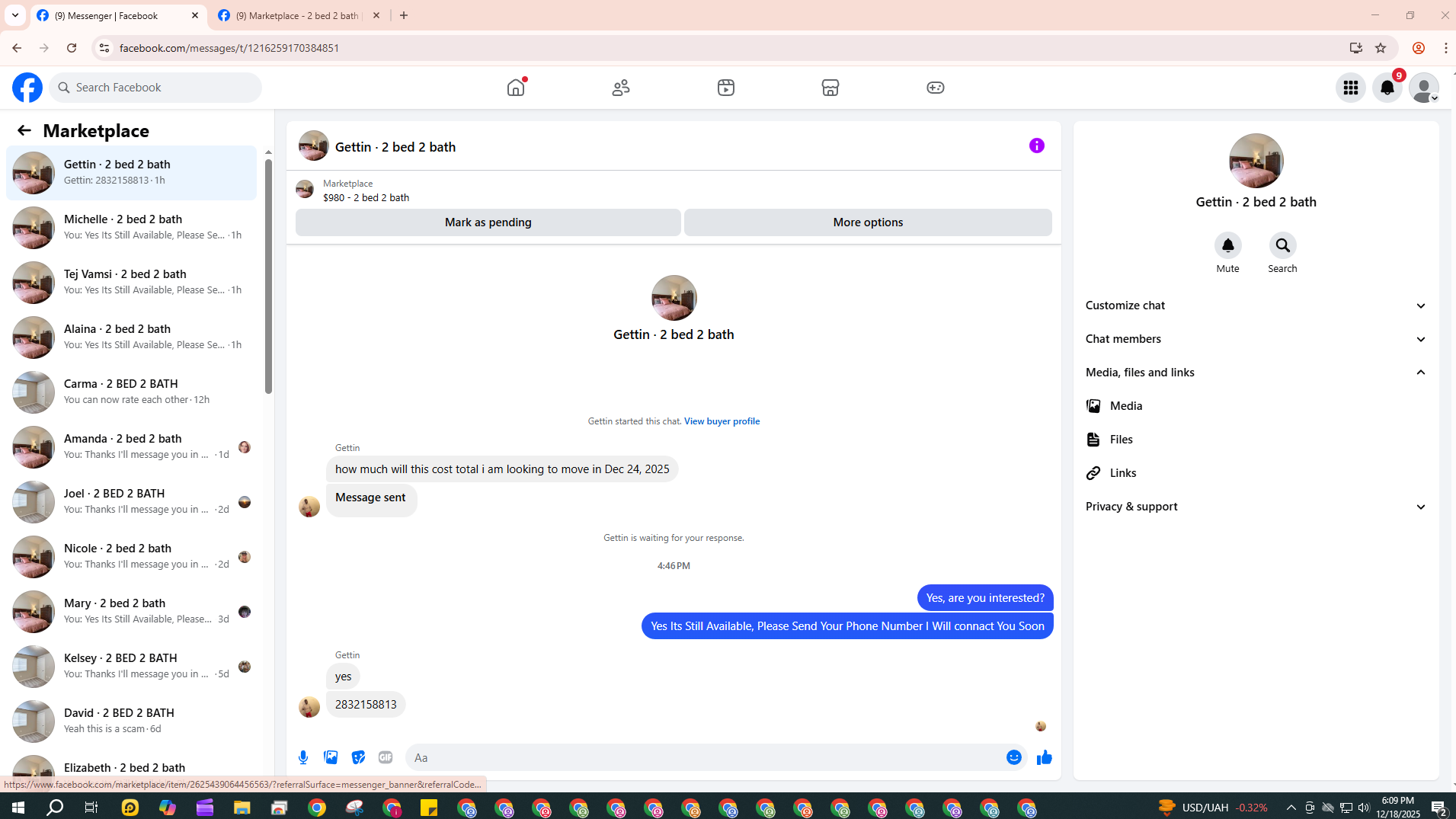Select the Gettin 2 bed 2 bath chat

[x=131, y=173]
